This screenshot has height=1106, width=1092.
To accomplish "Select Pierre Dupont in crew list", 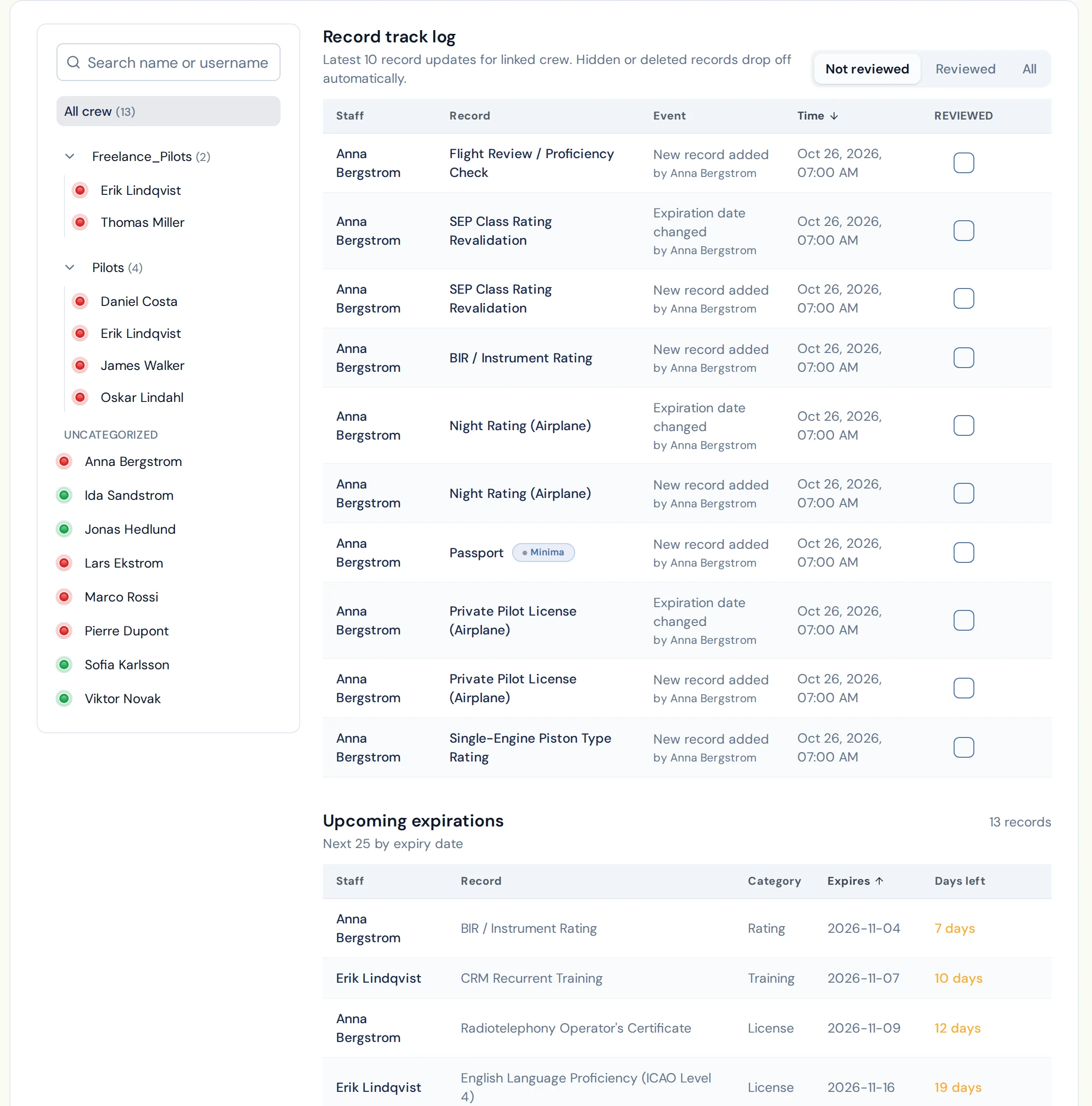I will tap(127, 631).
